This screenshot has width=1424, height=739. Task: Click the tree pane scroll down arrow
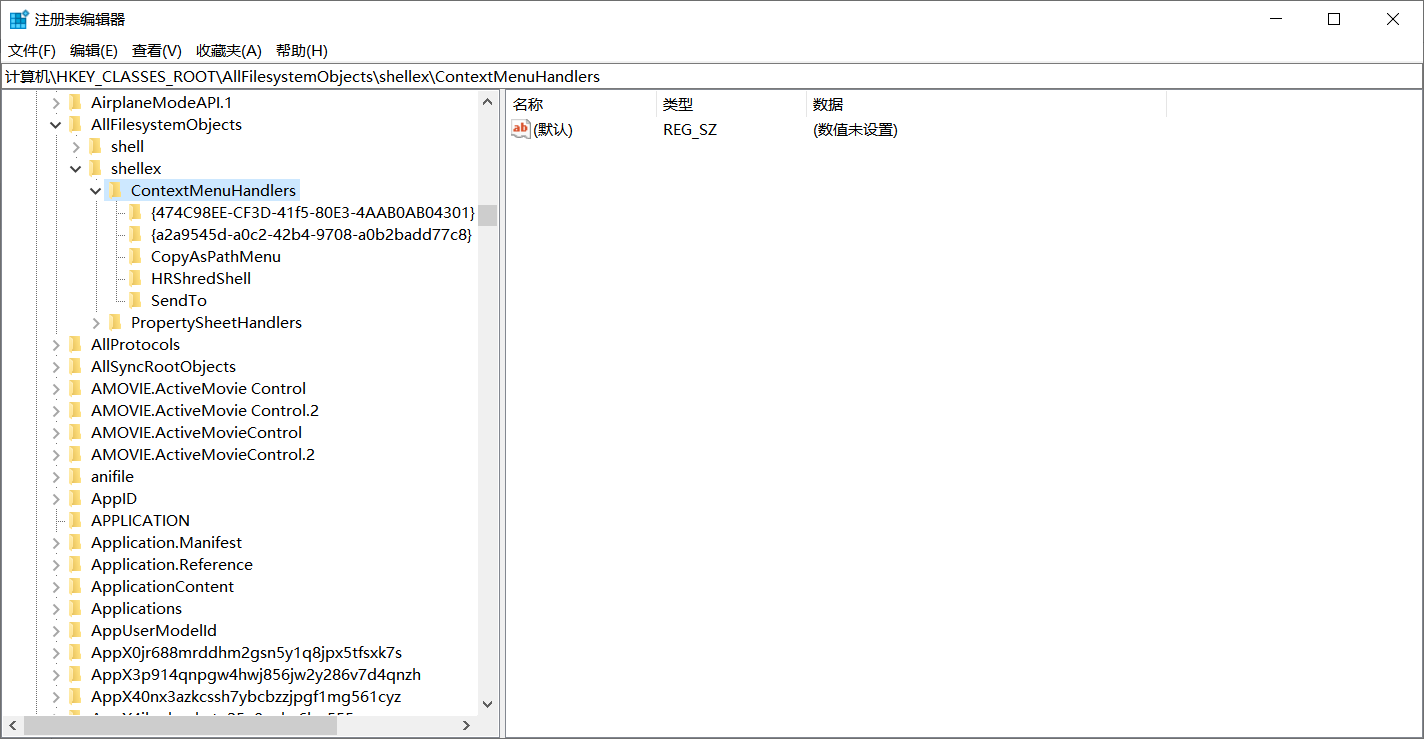[487, 704]
